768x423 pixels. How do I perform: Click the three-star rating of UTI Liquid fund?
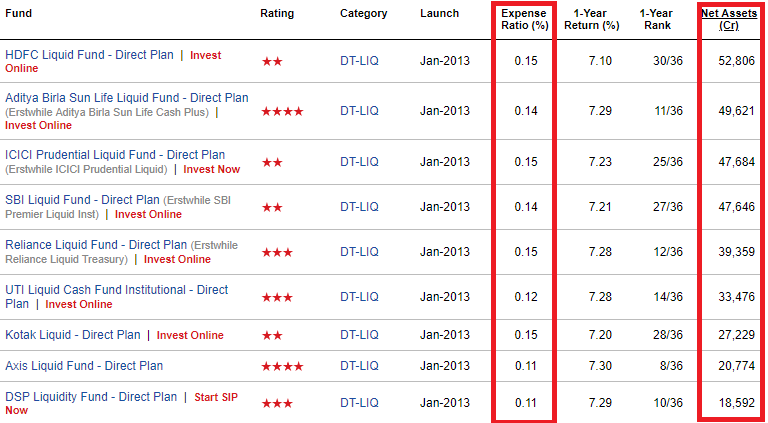pos(277,298)
